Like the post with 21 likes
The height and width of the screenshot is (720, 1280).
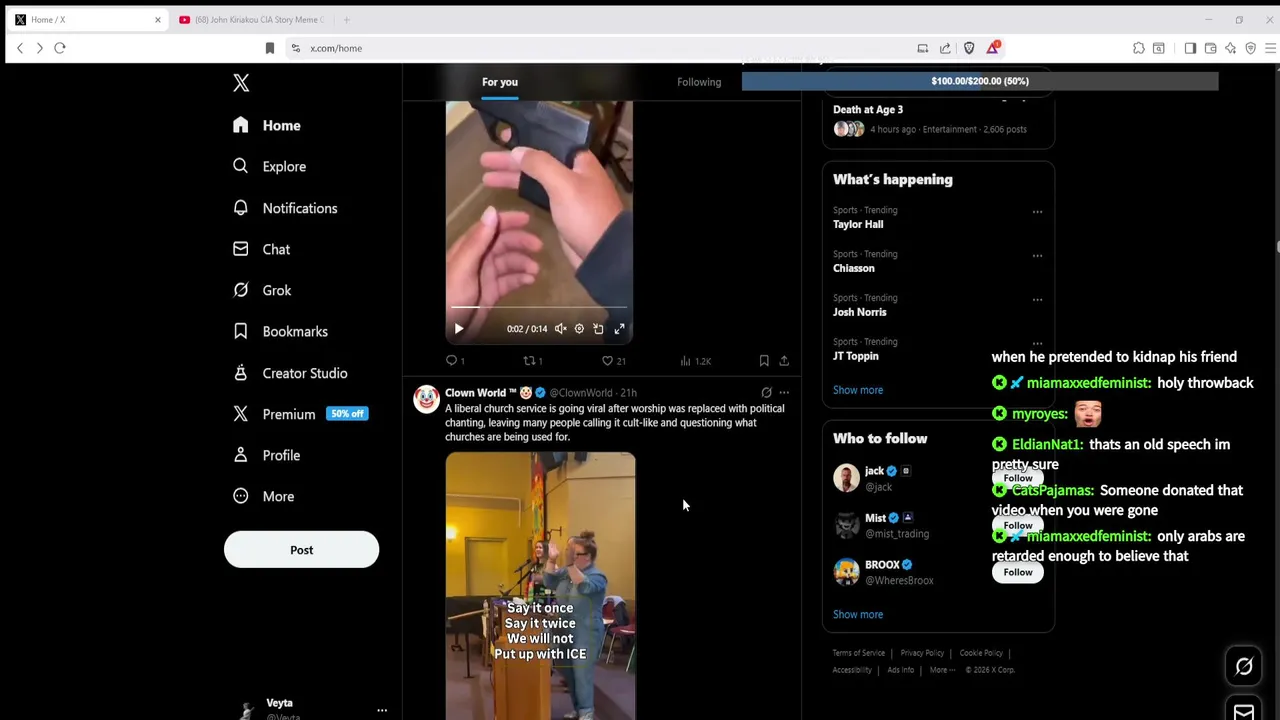pos(613,361)
